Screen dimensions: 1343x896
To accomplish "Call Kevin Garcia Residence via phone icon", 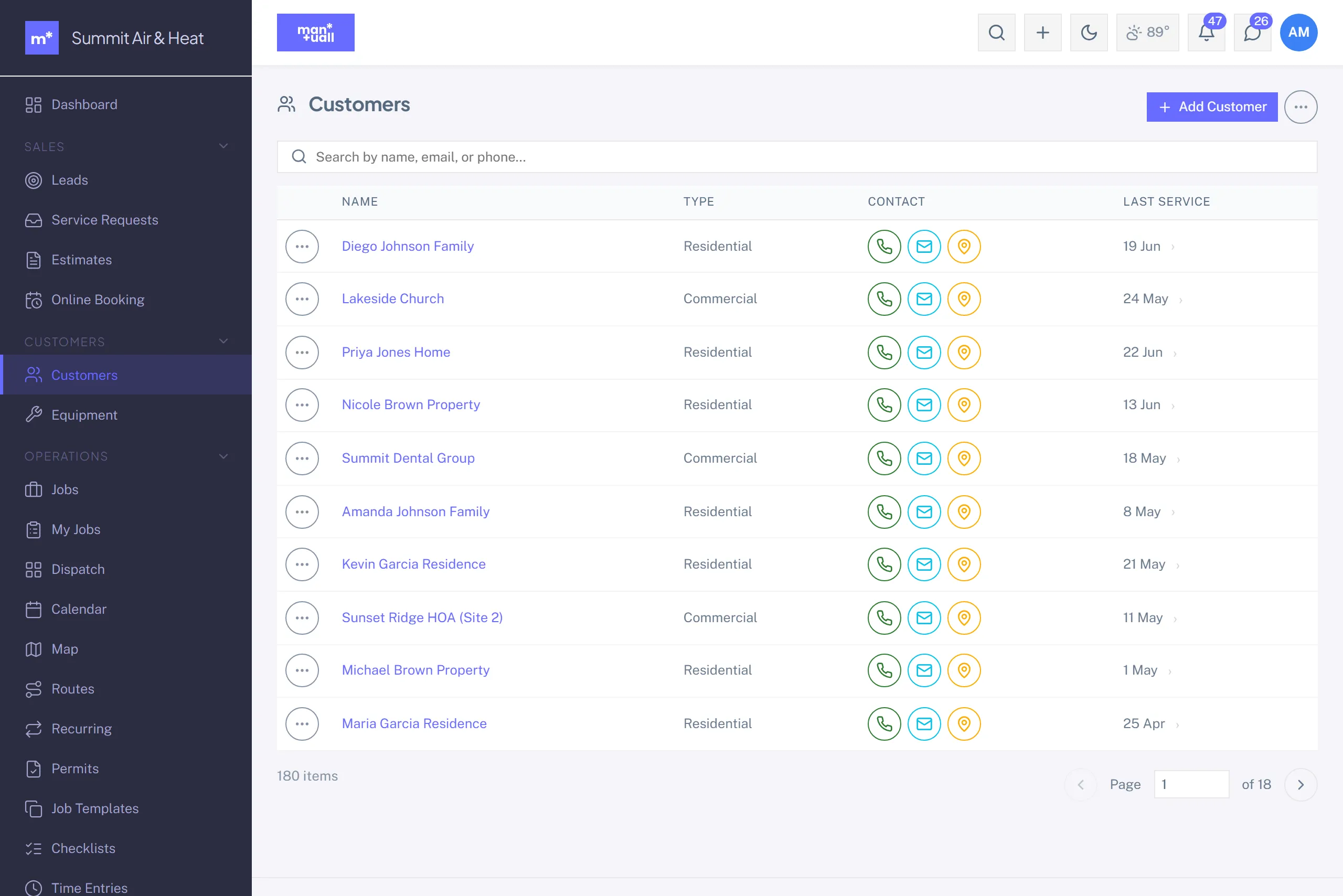I will pos(884,564).
